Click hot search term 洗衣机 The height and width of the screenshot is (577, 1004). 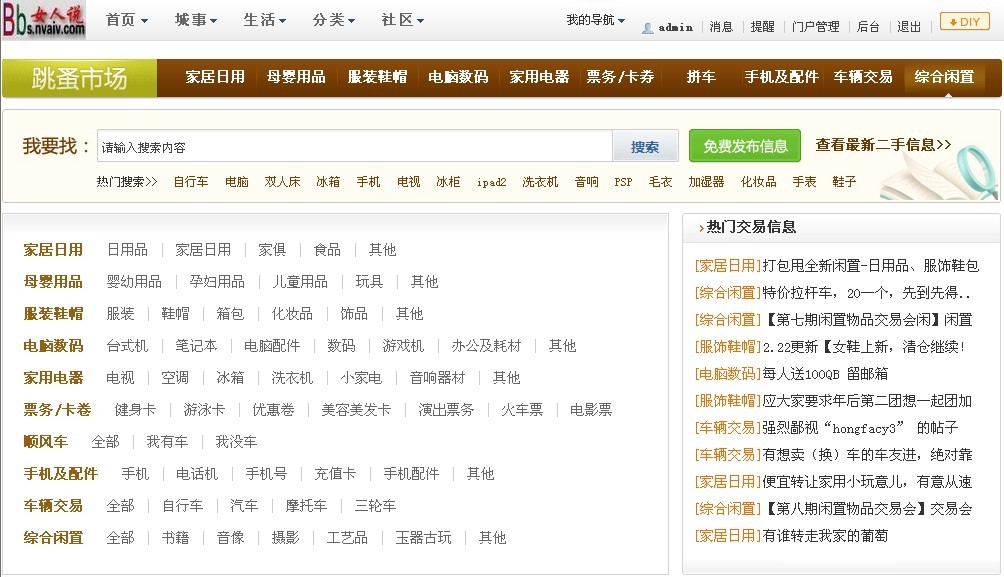[540, 182]
